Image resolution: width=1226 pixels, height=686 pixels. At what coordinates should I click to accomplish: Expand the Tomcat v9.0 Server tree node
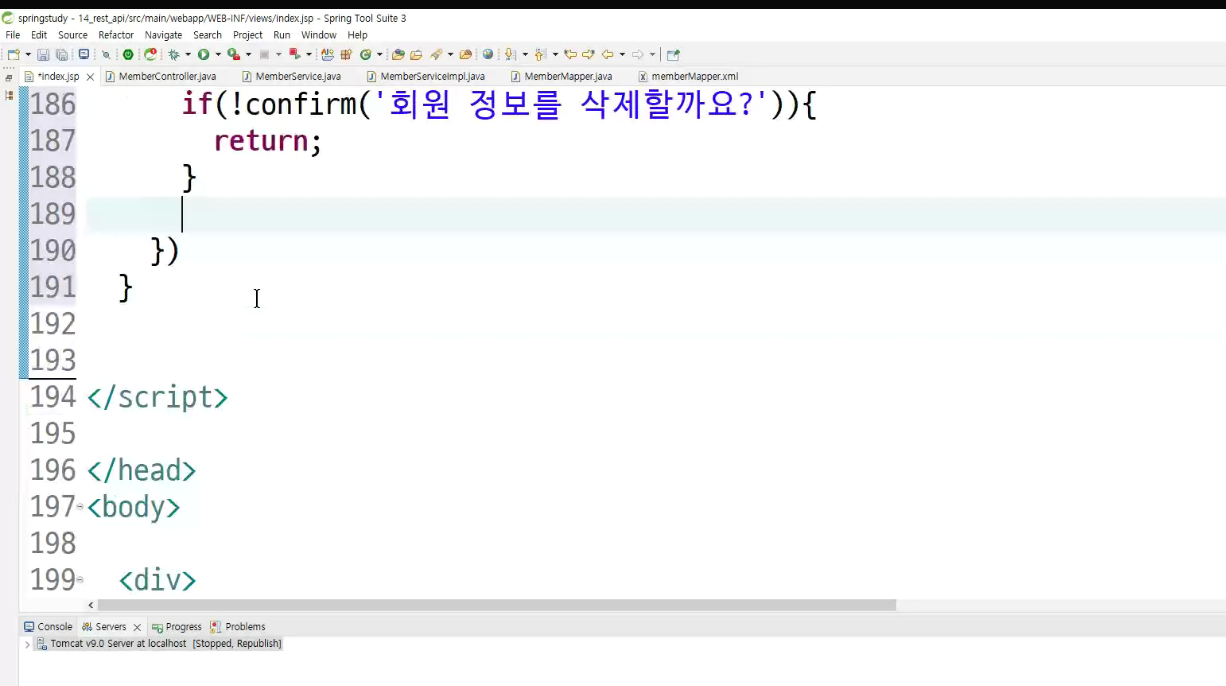point(27,644)
